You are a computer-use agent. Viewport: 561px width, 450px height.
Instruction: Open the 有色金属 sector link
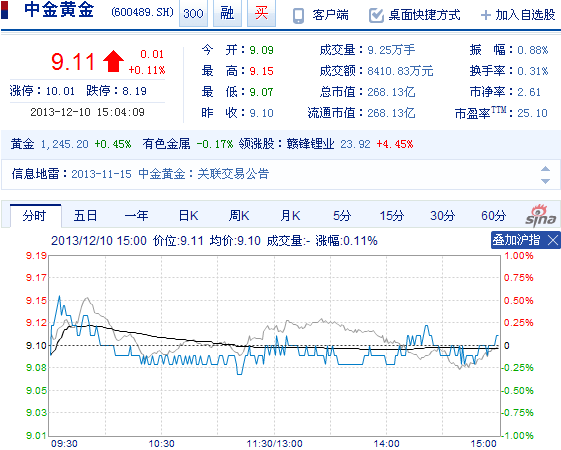(x=166, y=144)
